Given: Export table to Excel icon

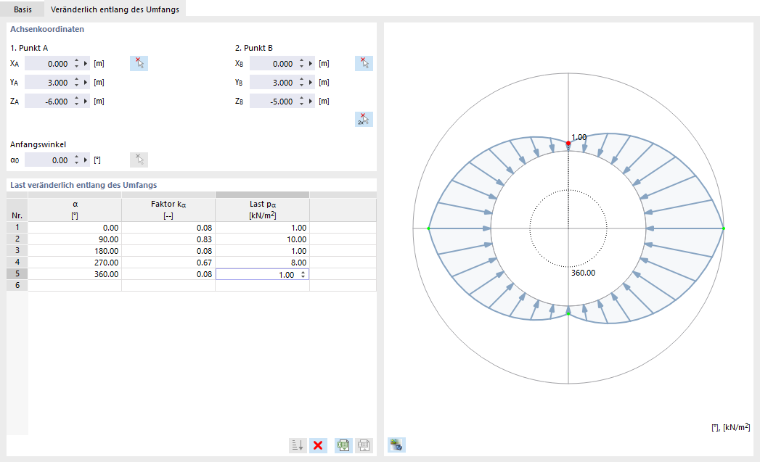Looking at the screenshot, I should [344, 445].
